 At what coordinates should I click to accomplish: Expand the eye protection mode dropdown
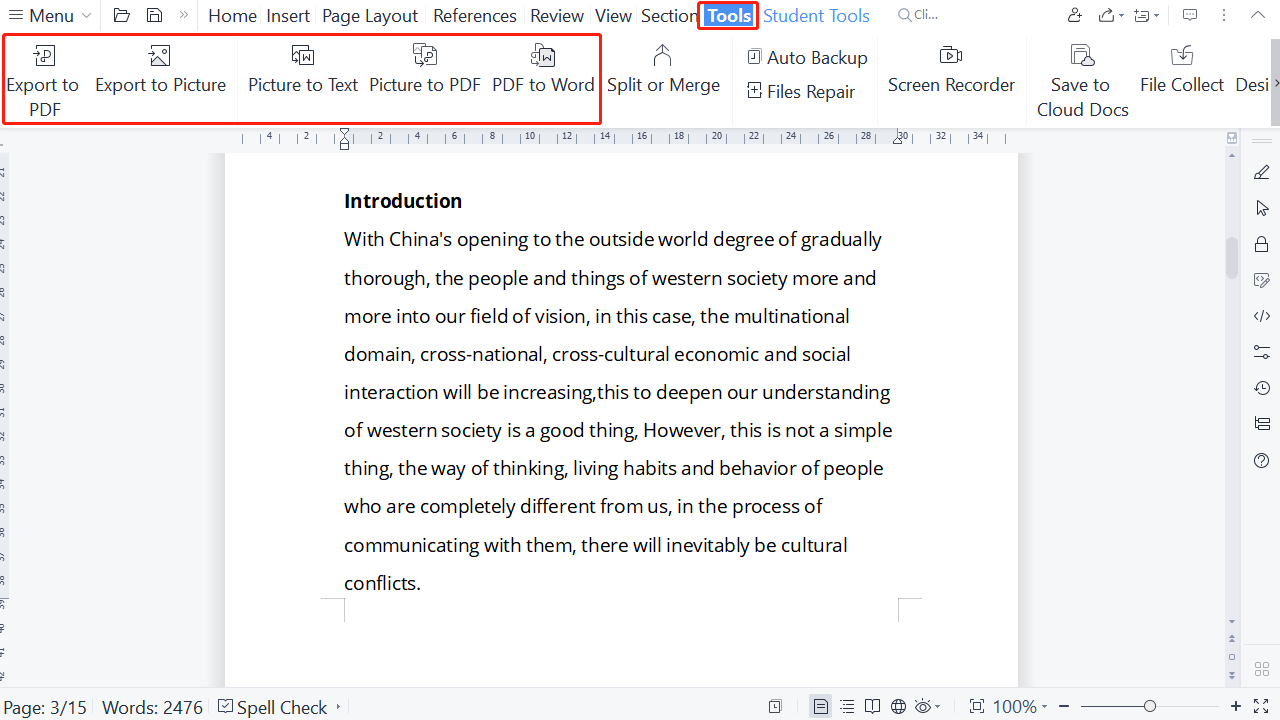pos(938,706)
